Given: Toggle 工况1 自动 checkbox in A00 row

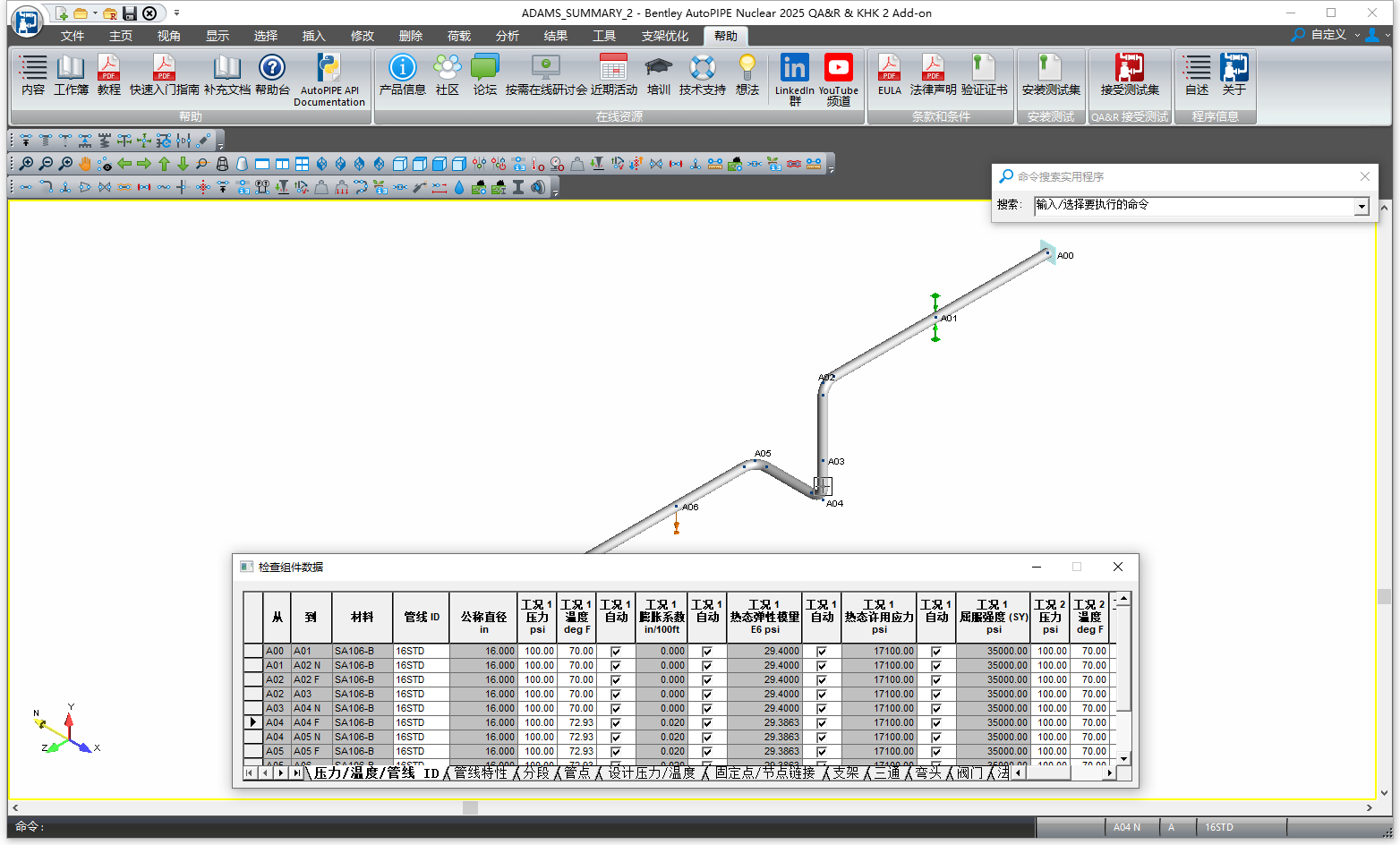Looking at the screenshot, I should click(x=616, y=652).
